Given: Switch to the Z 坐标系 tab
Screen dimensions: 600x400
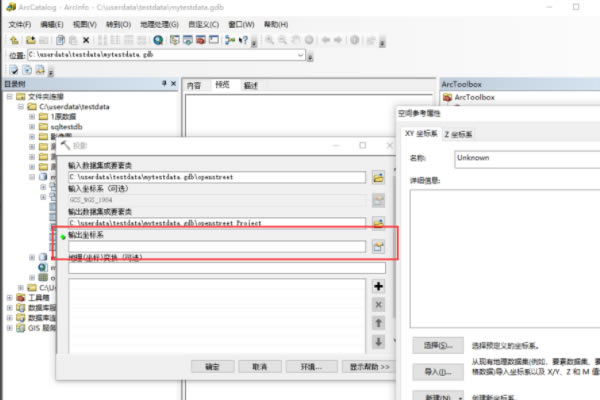Looking at the screenshot, I should pos(458,134).
